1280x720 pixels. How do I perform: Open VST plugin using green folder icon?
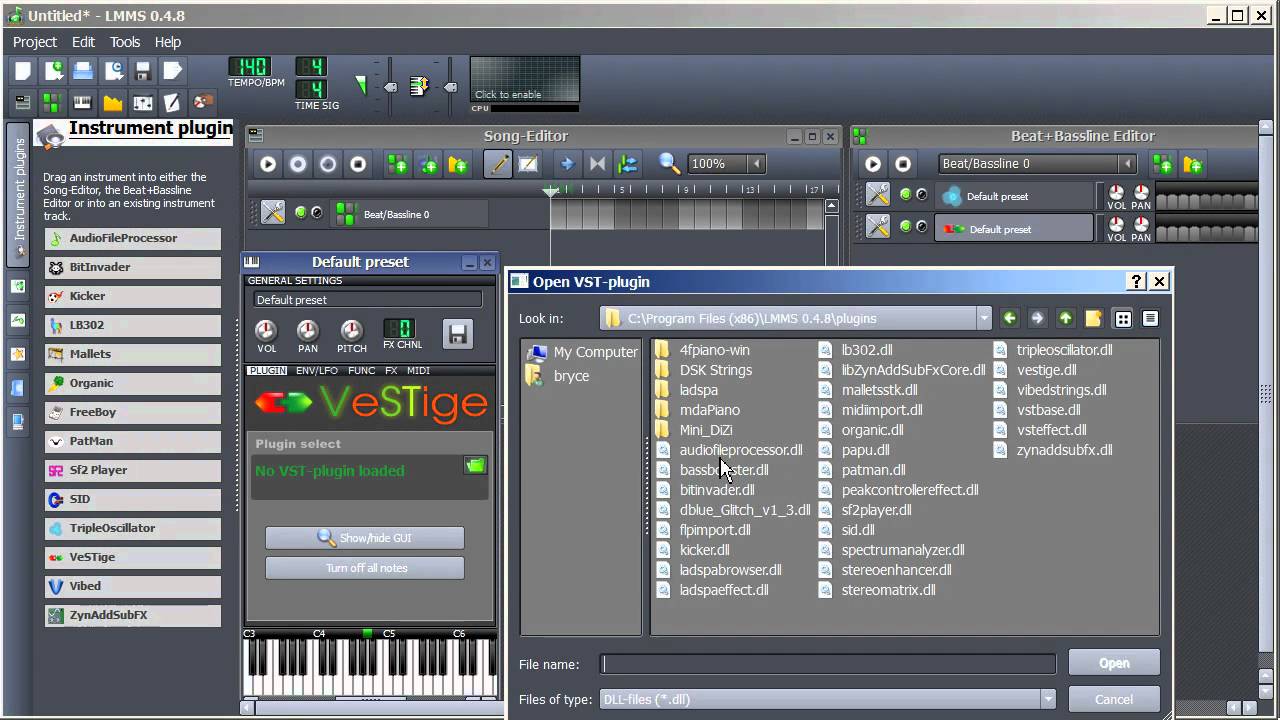(475, 465)
